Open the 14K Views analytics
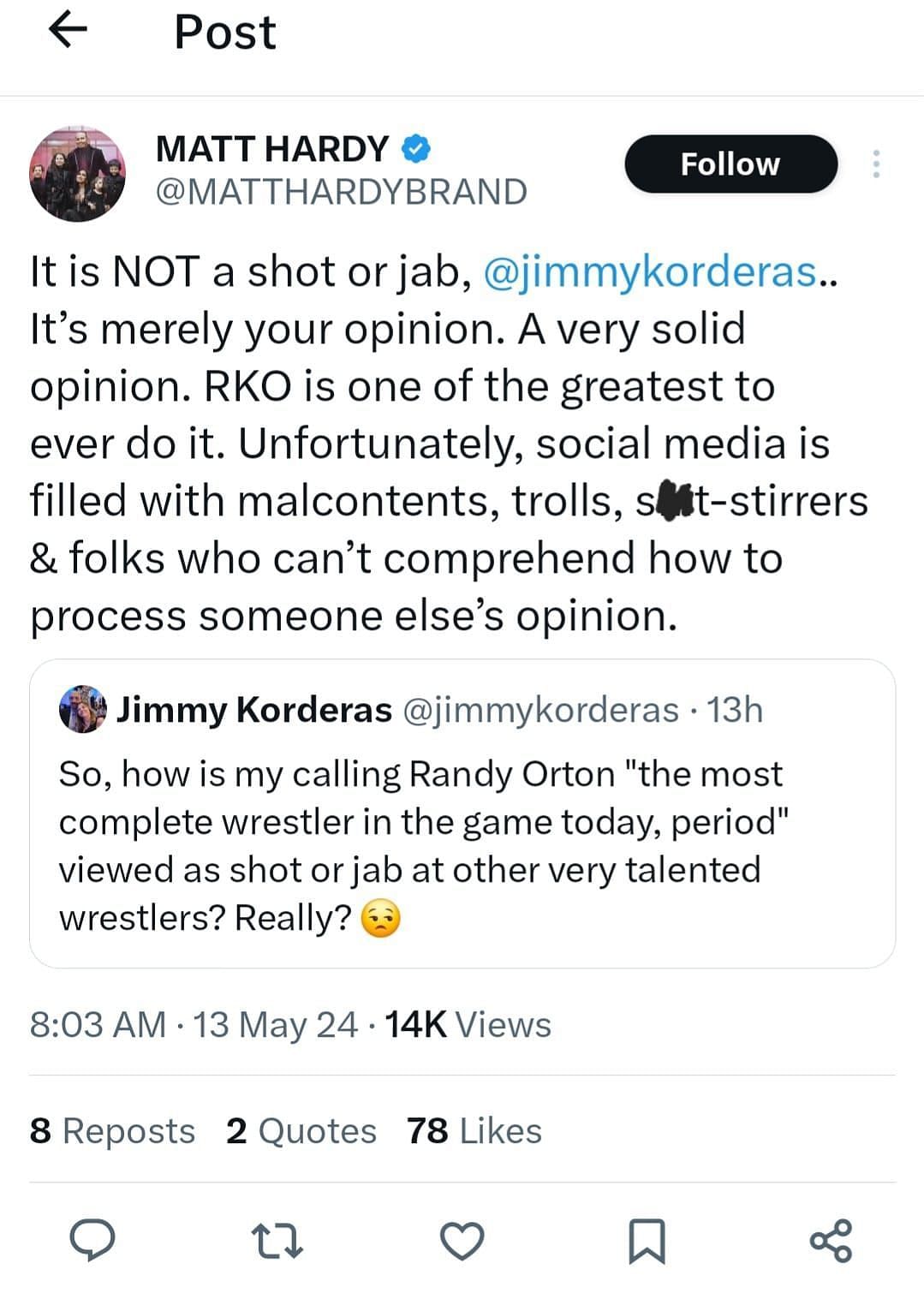The height and width of the screenshot is (1293, 924). (x=468, y=1024)
